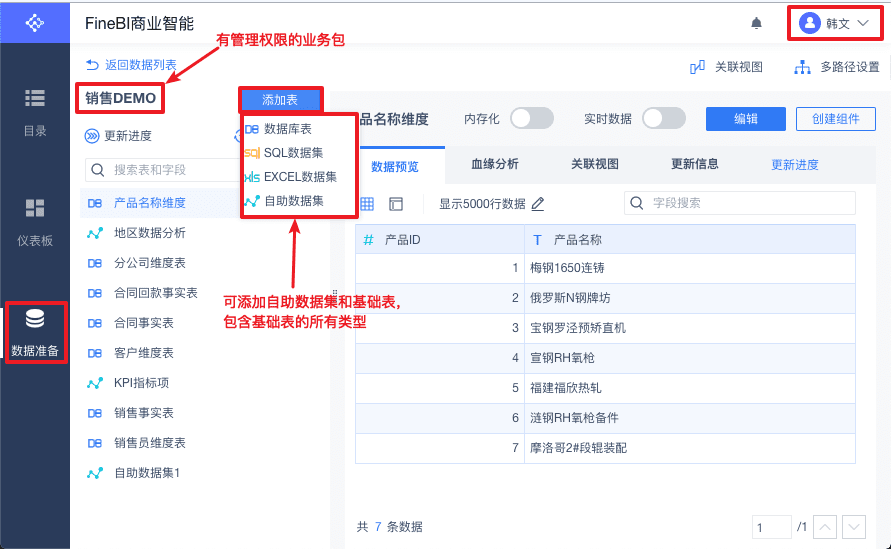Toggle the 实时数据 switch
The width and height of the screenshot is (891, 549).
click(x=664, y=119)
